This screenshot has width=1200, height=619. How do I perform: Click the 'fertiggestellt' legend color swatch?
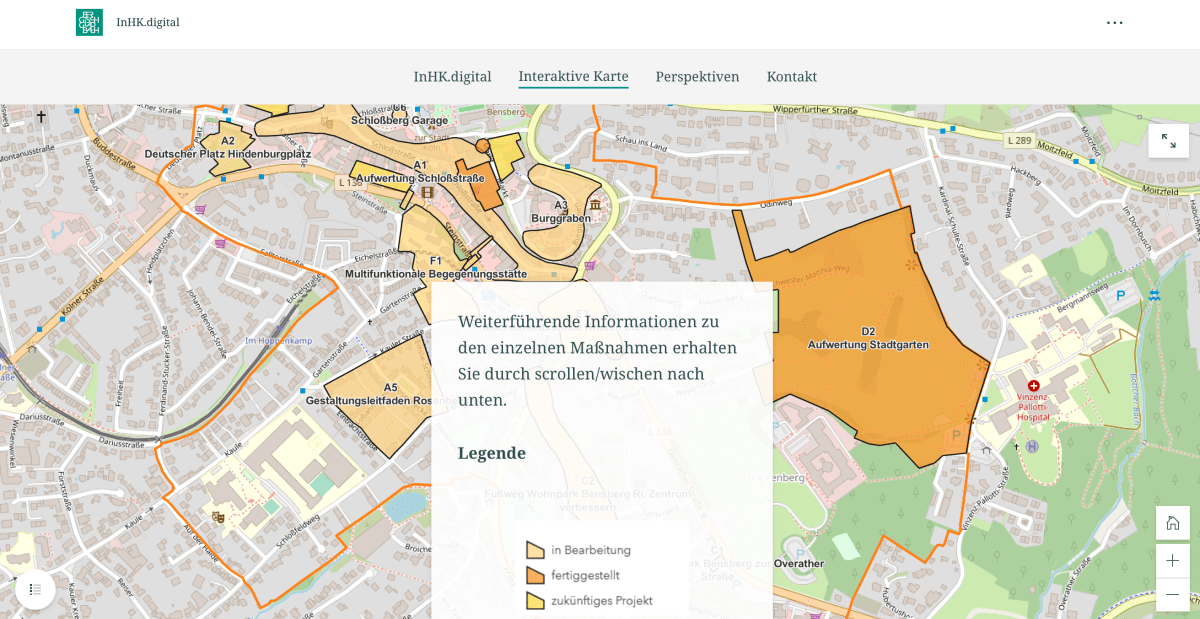[535, 575]
